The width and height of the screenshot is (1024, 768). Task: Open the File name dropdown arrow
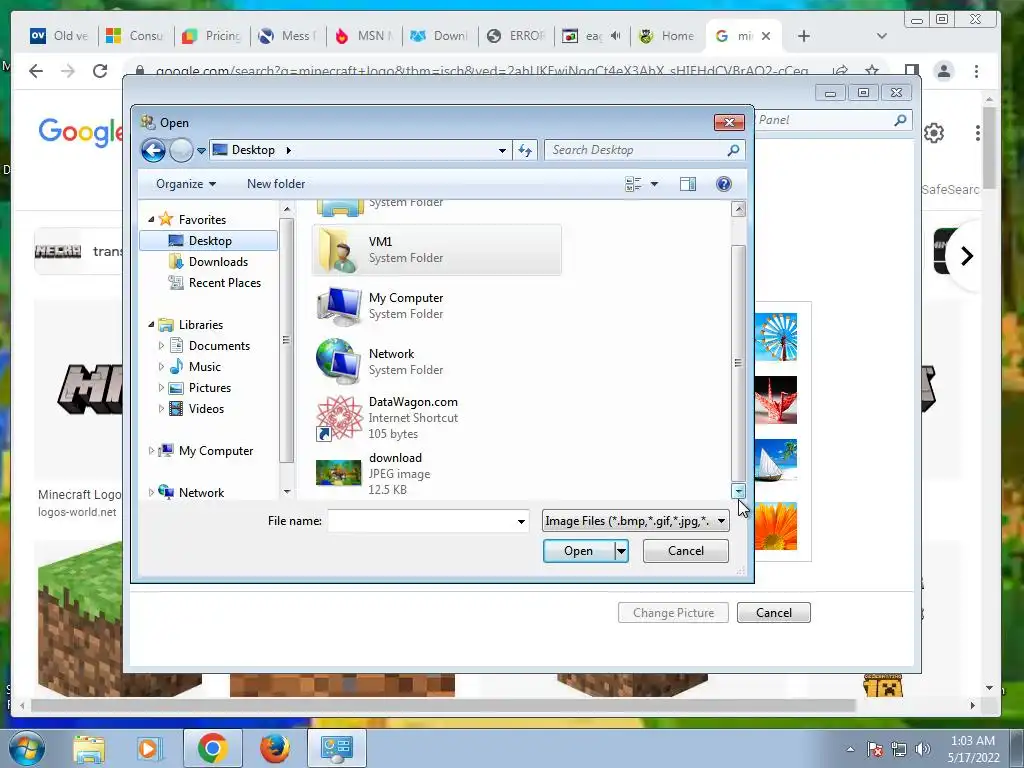click(521, 521)
